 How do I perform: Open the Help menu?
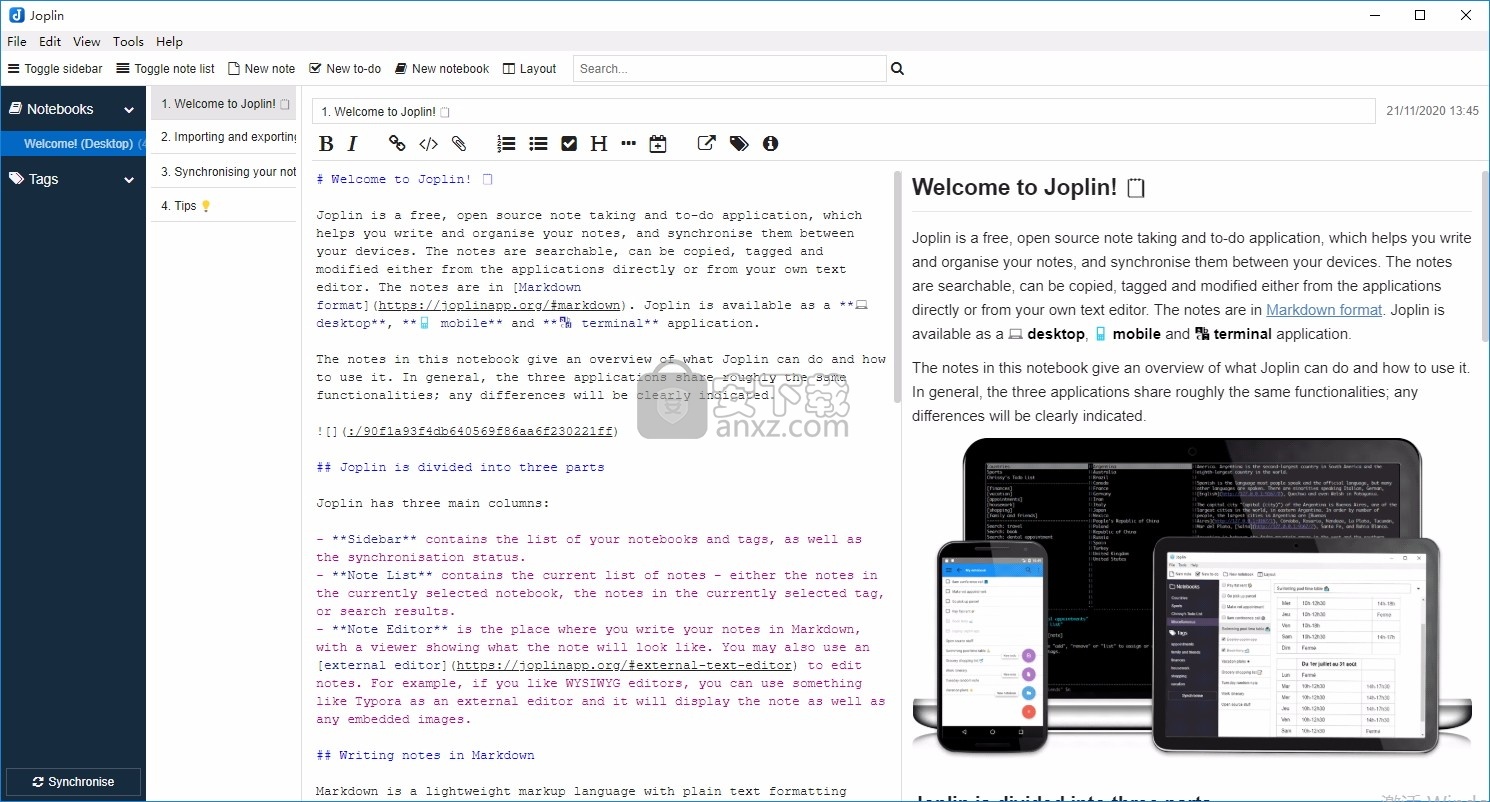click(170, 42)
